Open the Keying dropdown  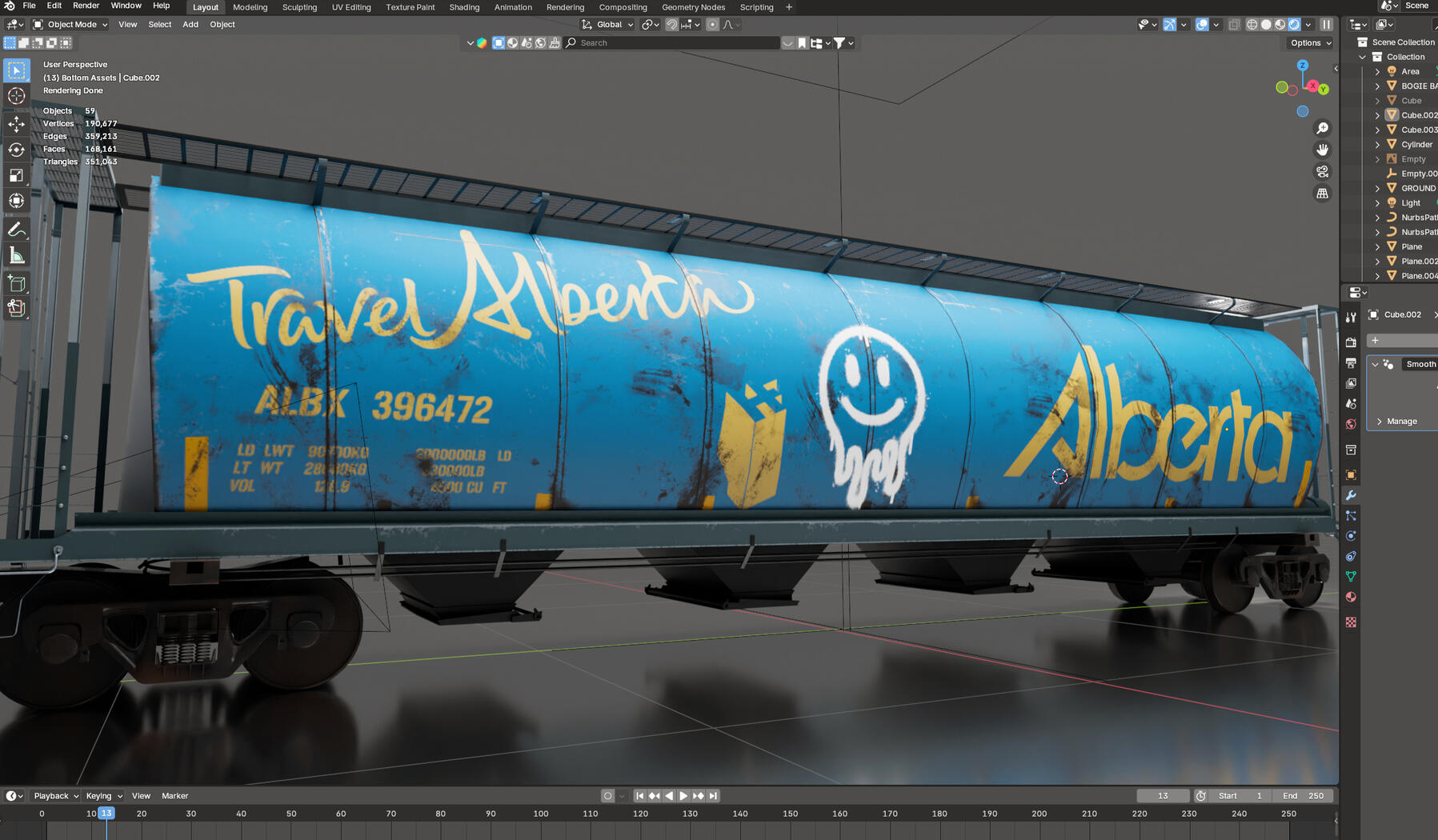pyautogui.click(x=103, y=796)
